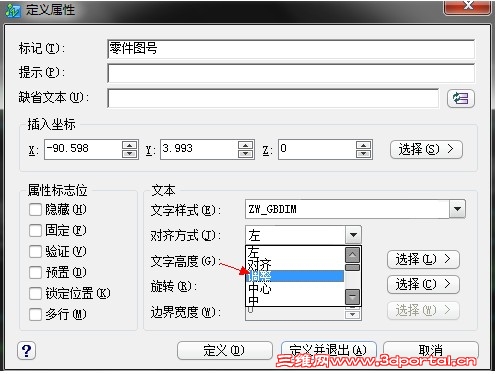Increase the Z coordinate value

pos(363,145)
